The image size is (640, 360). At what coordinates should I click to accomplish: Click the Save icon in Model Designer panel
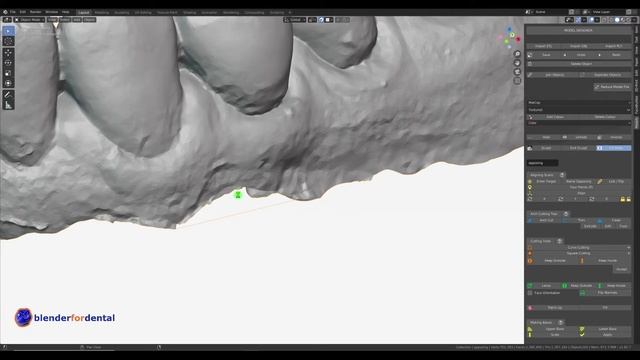point(530,55)
